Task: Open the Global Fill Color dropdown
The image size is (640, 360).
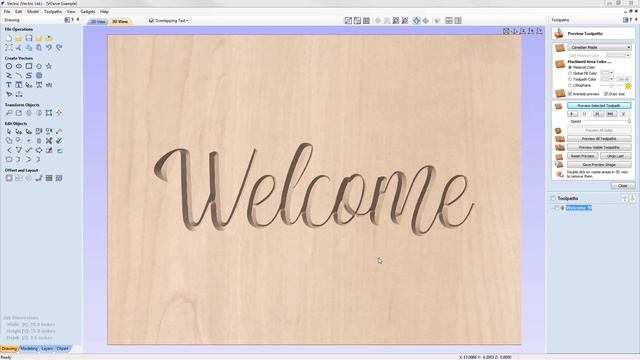Action: click(607, 73)
